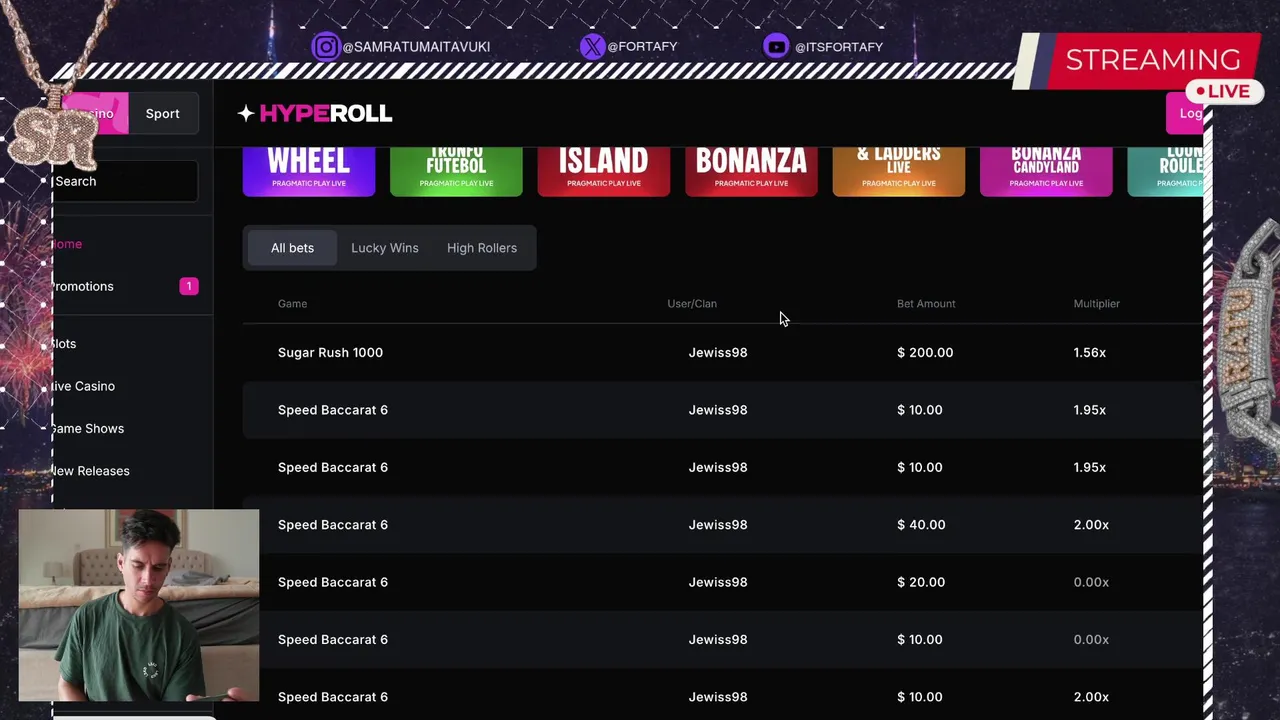Switch to the High Rollers tab
The width and height of the screenshot is (1280, 720).
482,248
